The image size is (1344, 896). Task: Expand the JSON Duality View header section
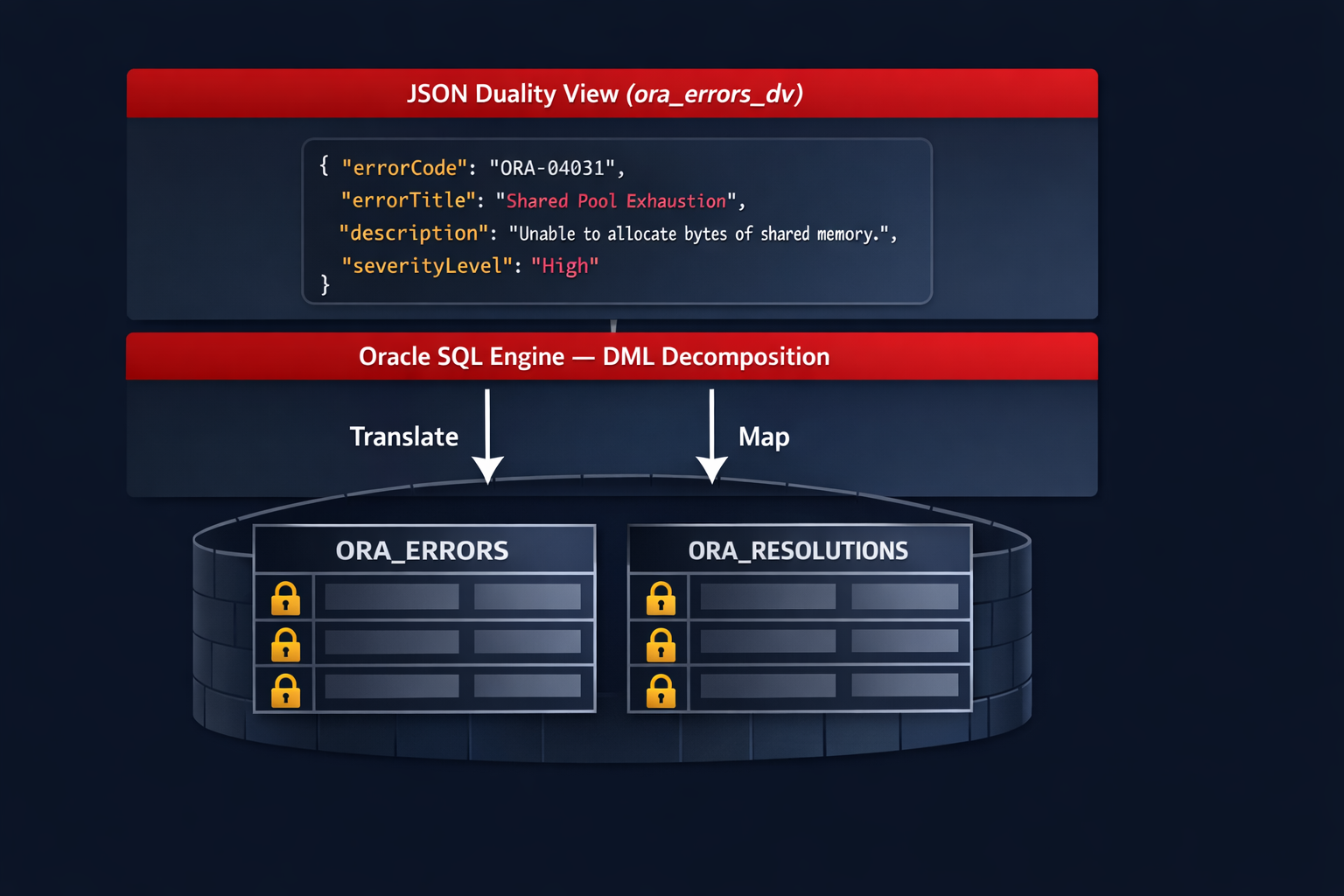click(x=611, y=94)
